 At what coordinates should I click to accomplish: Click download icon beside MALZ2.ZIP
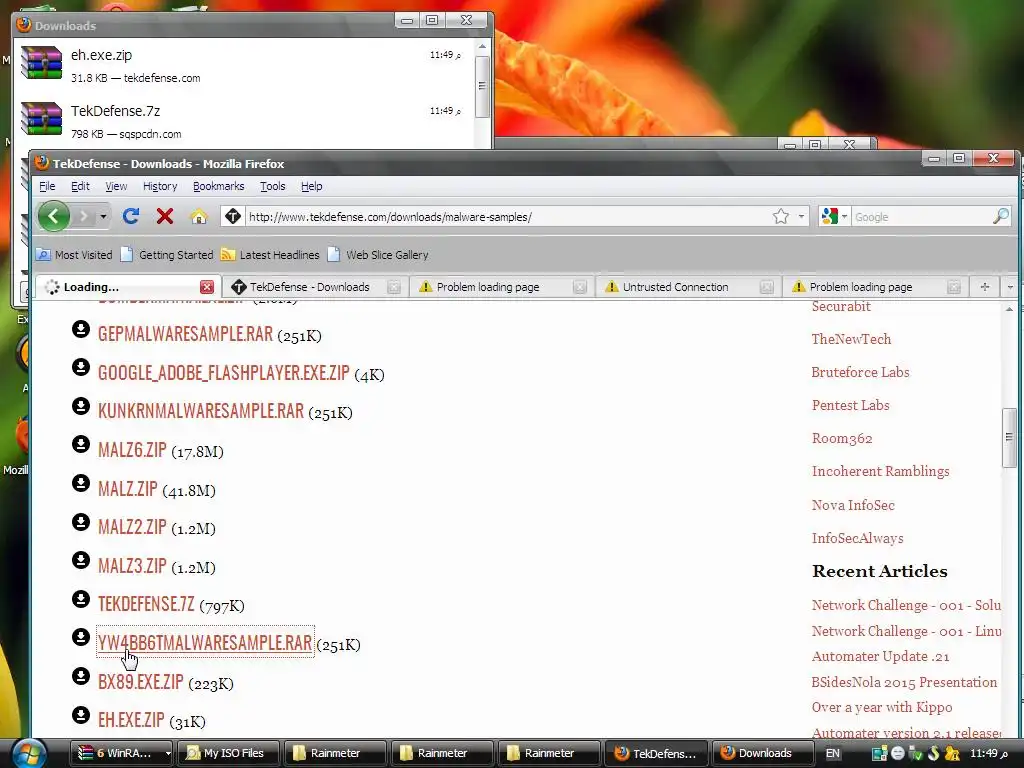81,521
